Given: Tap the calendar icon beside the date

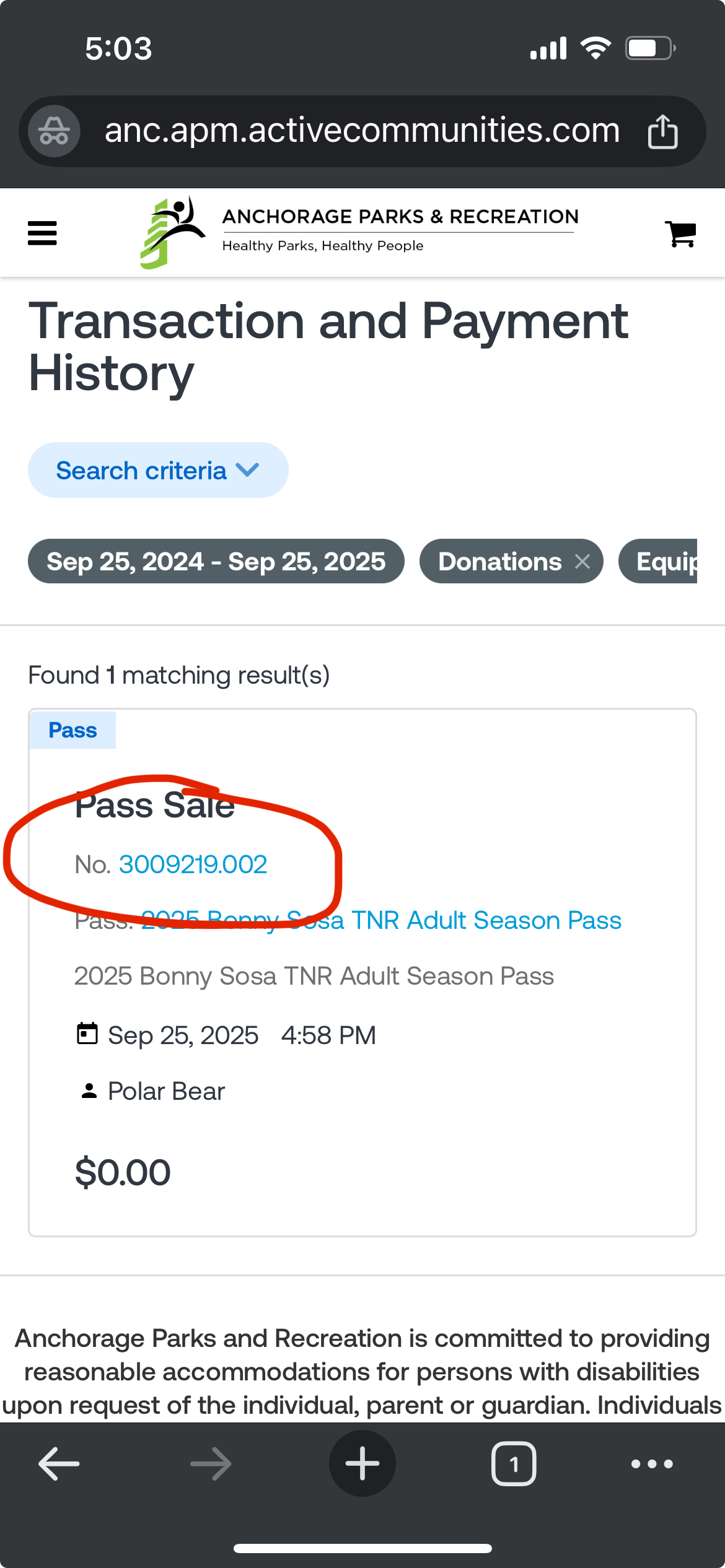Looking at the screenshot, I should click(87, 1034).
